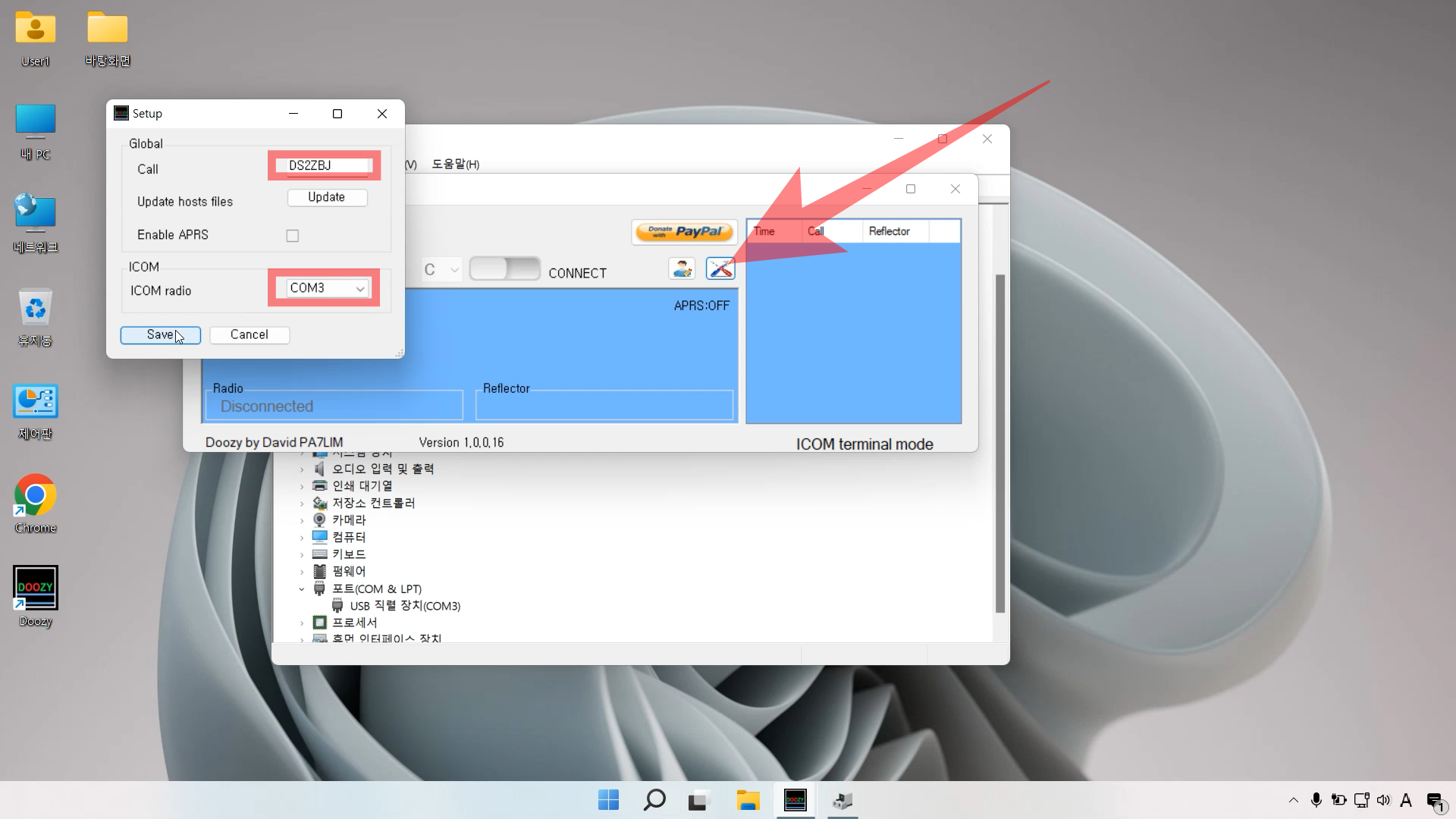
Task: Select the 휴지통 recycle bin icon
Action: [x=36, y=318]
